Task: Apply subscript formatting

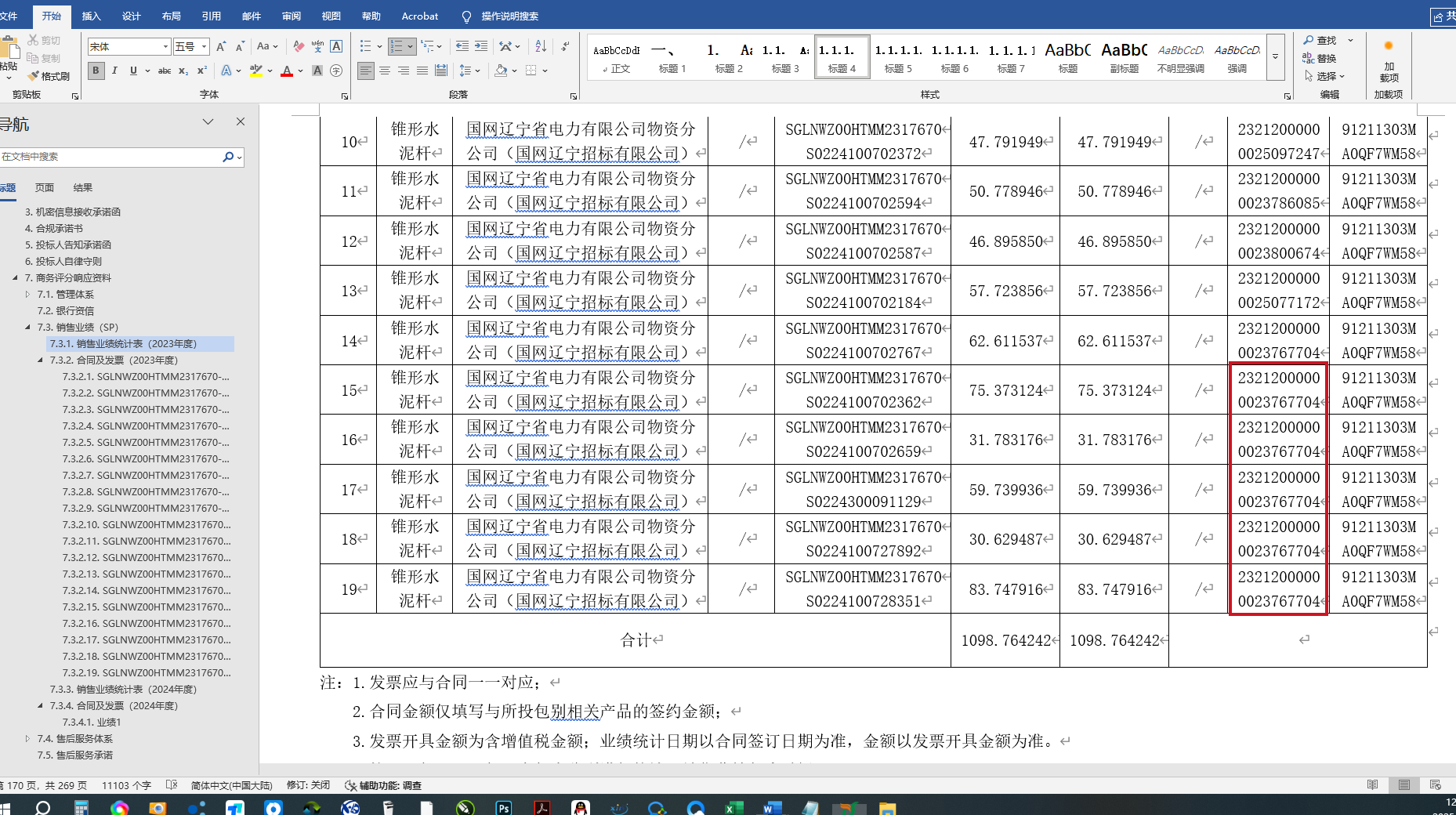Action: 183,71
